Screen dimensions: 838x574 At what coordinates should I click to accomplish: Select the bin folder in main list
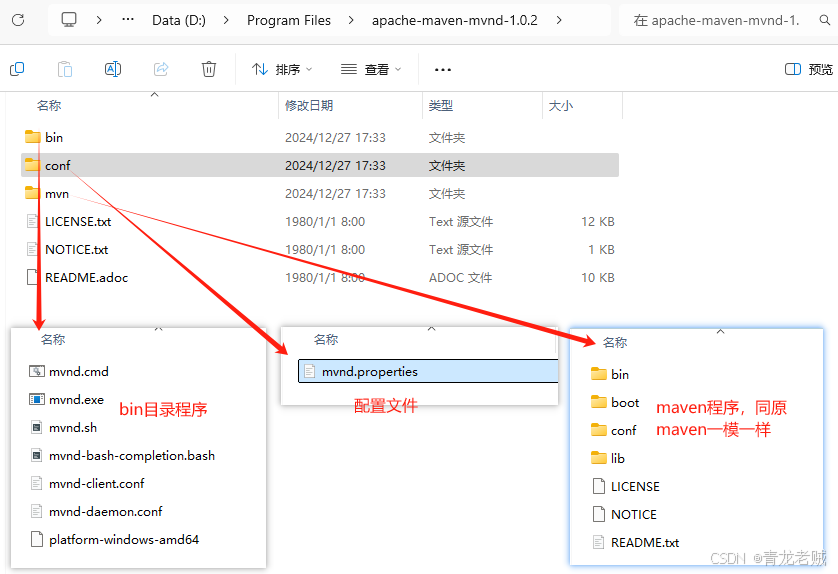pos(54,137)
